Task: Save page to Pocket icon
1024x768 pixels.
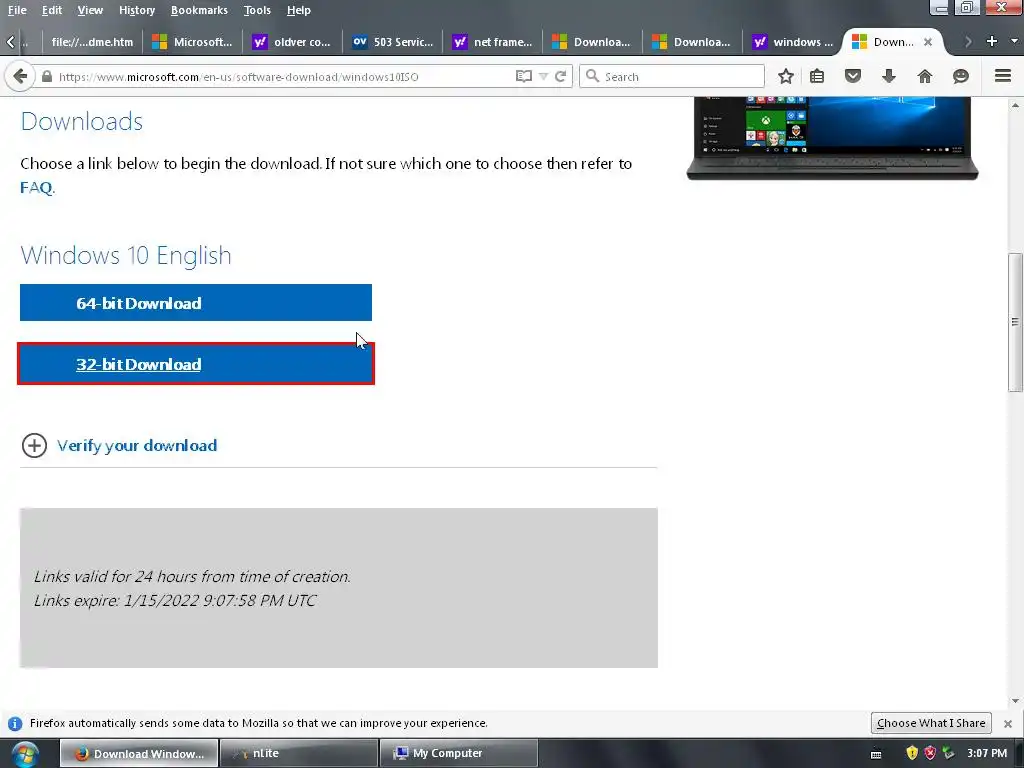Action: [x=853, y=76]
